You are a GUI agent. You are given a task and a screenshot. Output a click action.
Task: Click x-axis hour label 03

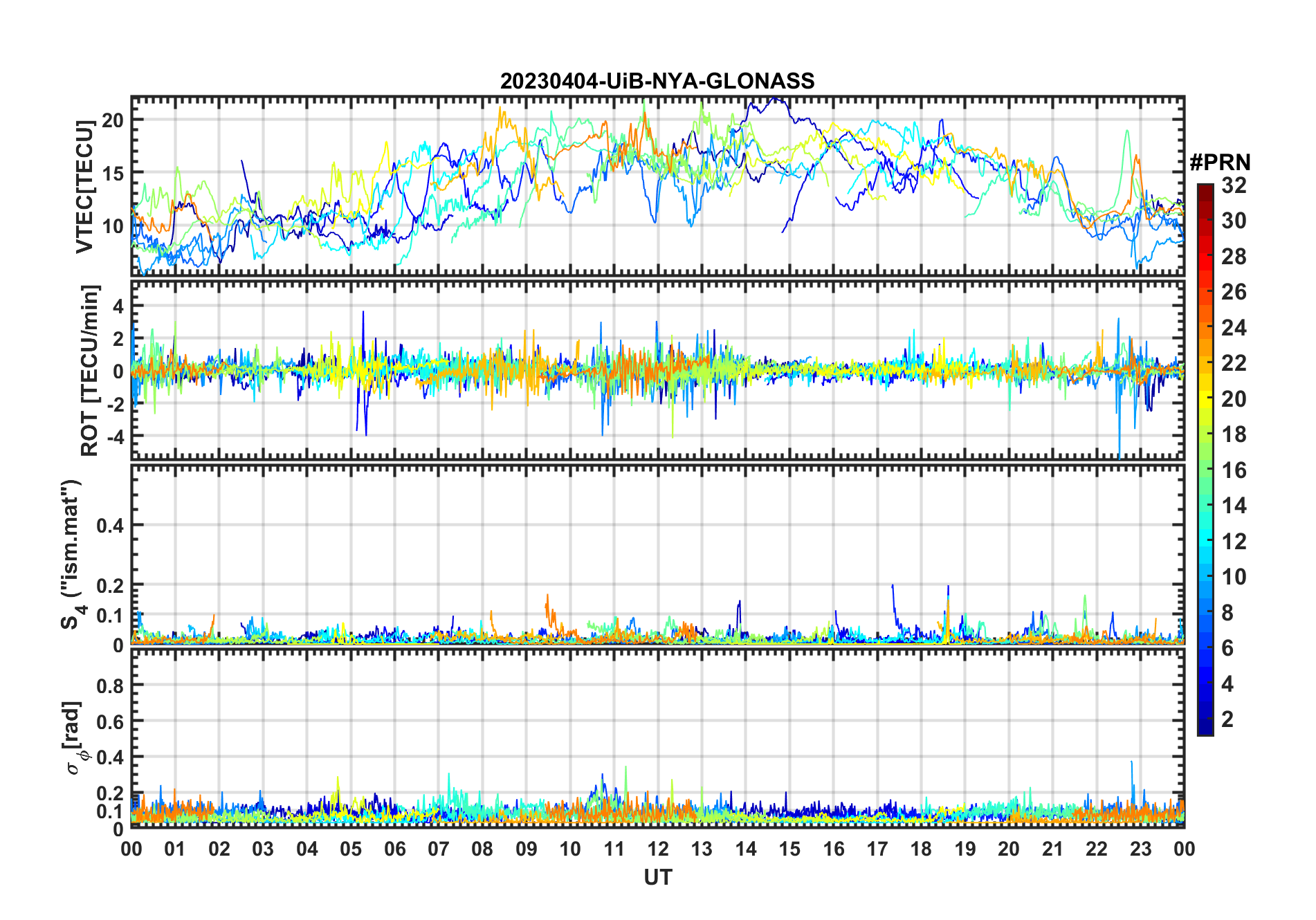pyautogui.click(x=263, y=849)
